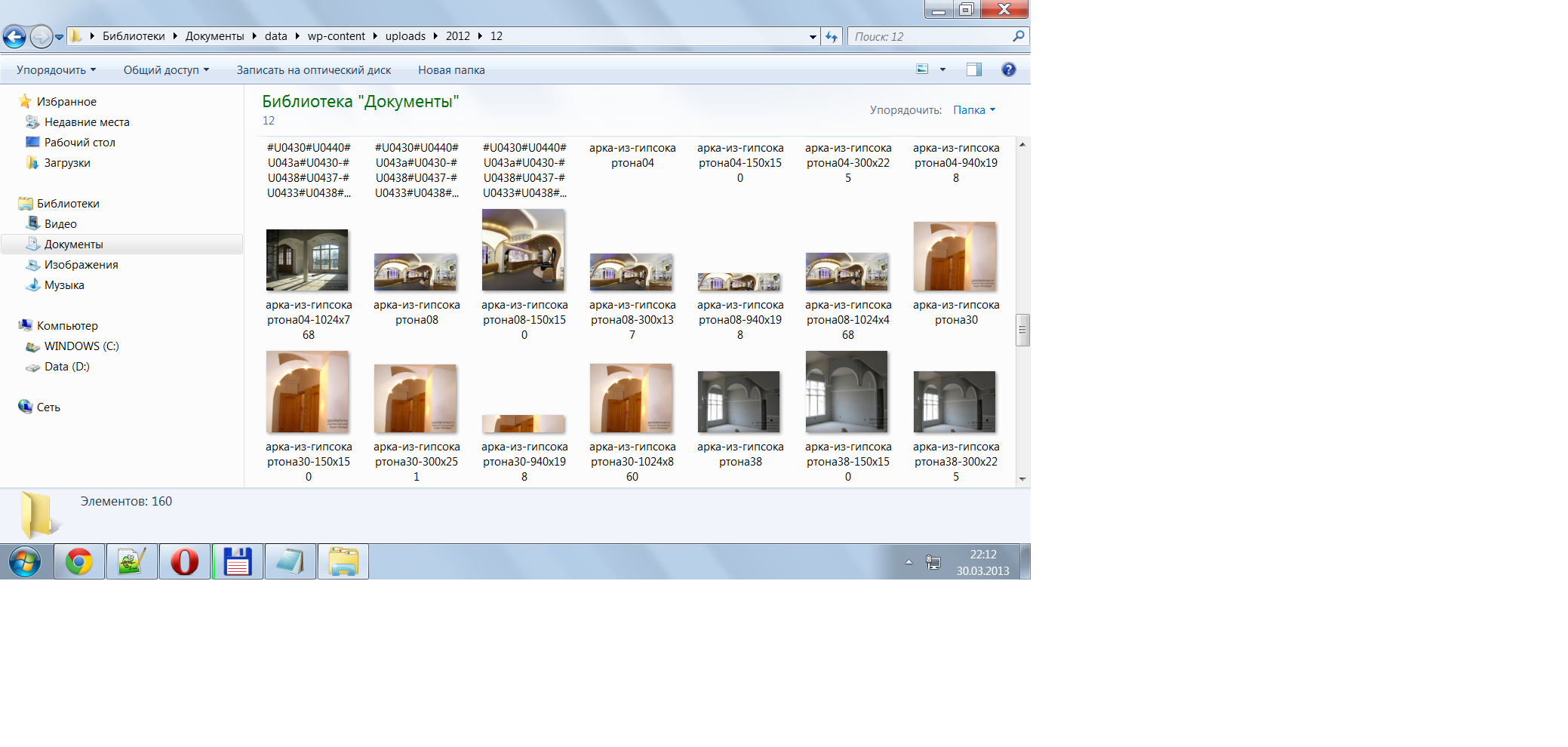Select thumbnail 'арка-из-гипсокартона38-150x150'
This screenshot has height=747, width=1568.
coord(847,392)
